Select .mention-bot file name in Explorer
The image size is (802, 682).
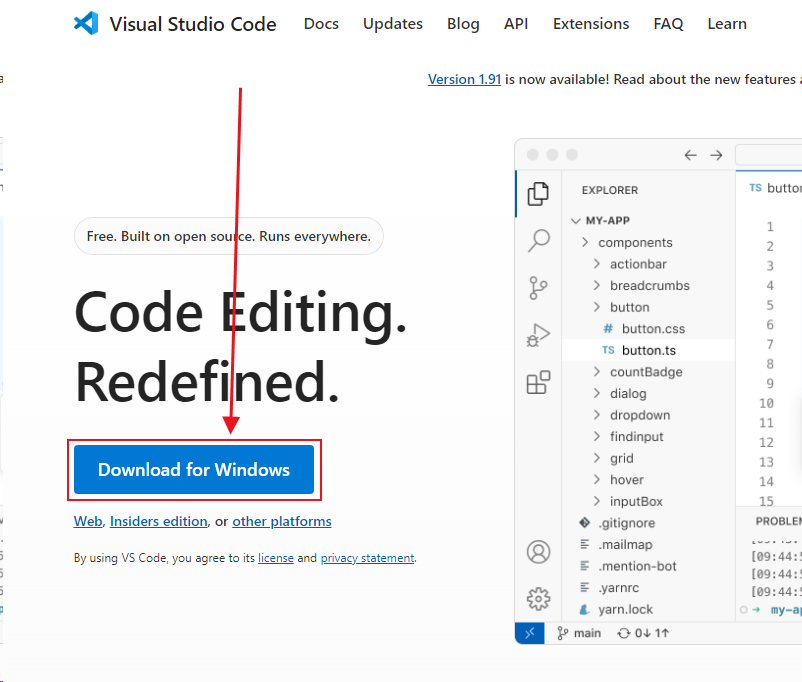click(x=637, y=566)
